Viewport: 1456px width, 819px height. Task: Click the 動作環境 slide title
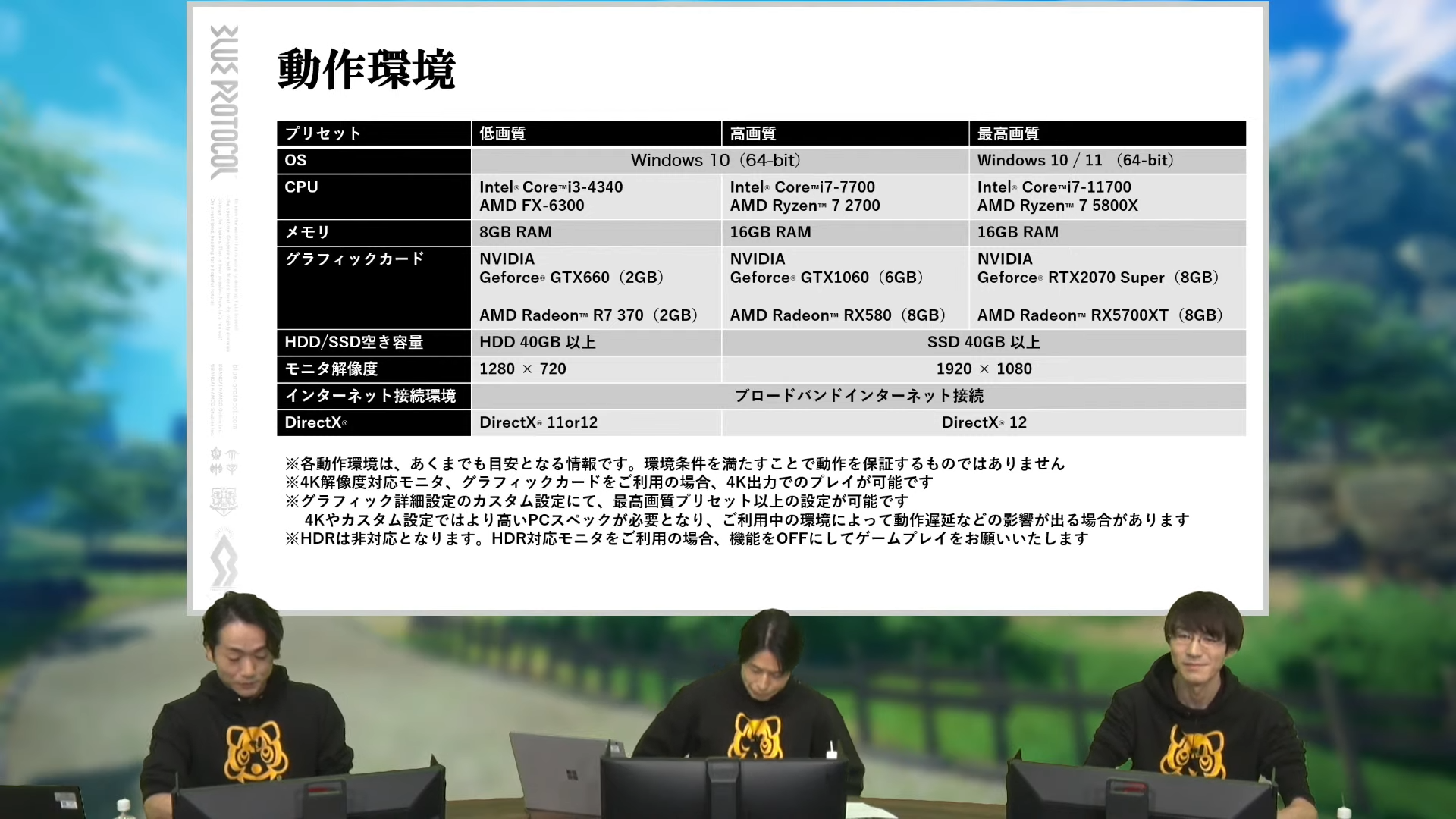pos(366,70)
